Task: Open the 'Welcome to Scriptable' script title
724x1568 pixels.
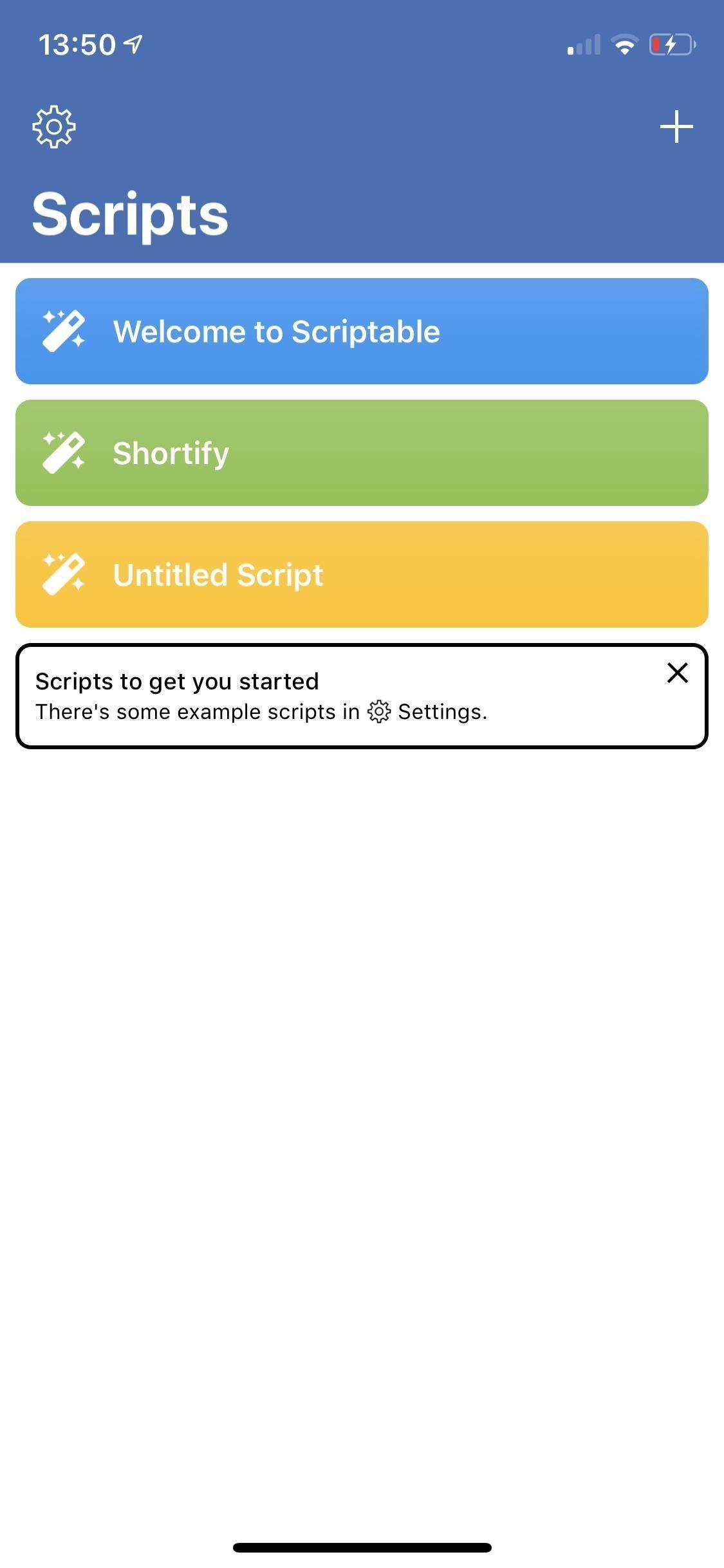Action: pyautogui.click(x=277, y=331)
